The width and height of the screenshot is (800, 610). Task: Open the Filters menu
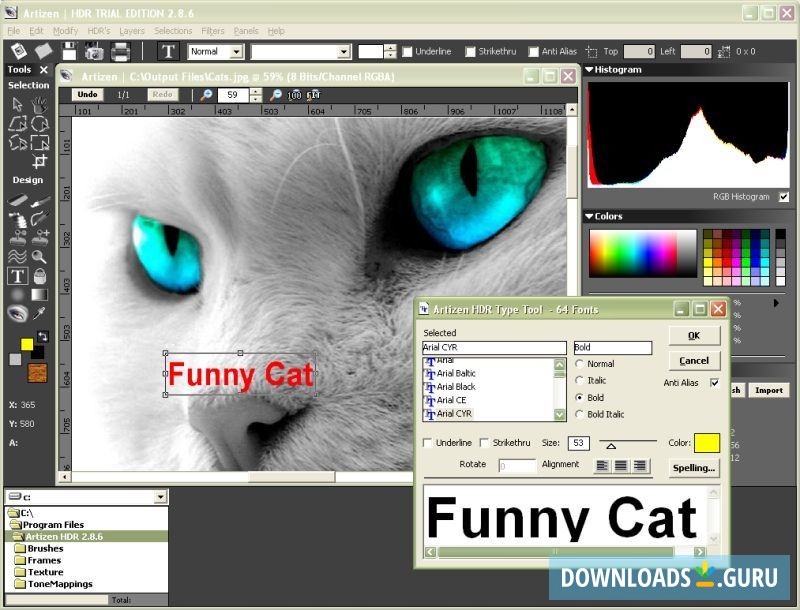point(212,31)
